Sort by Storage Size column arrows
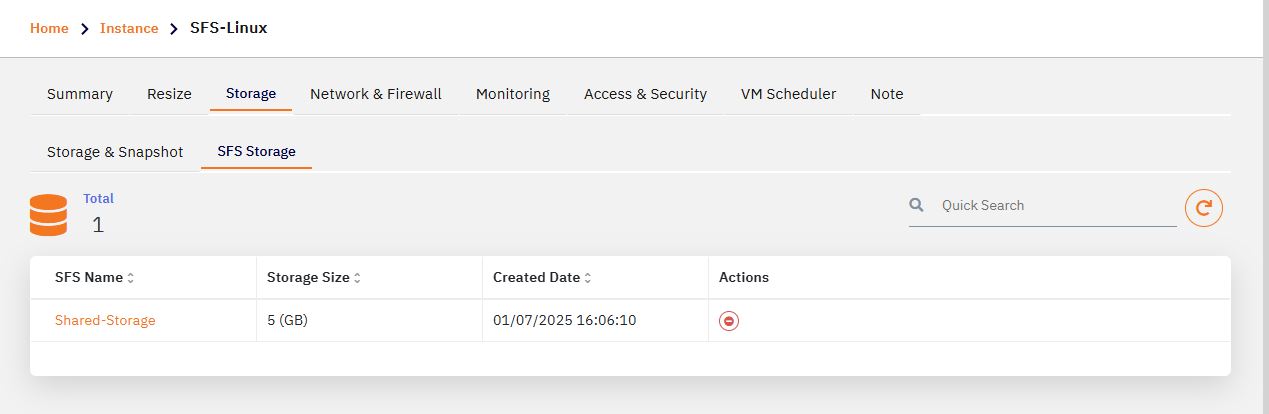This screenshot has height=414, width=1269. click(357, 278)
